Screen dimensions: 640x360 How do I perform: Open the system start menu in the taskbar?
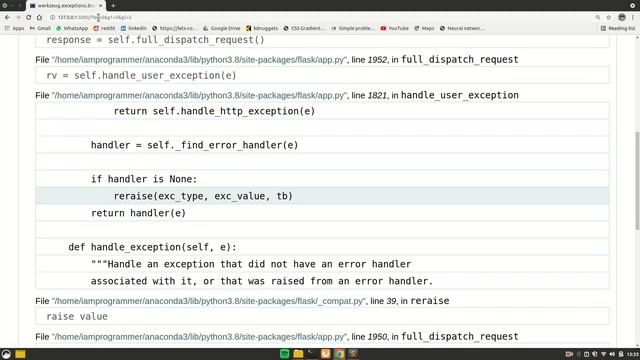point(6,354)
